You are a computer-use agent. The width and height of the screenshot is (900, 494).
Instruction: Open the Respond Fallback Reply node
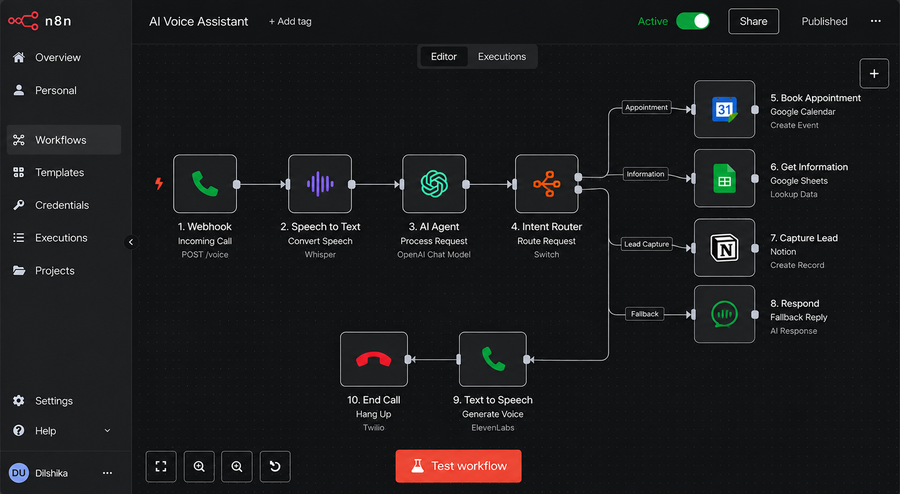724,314
